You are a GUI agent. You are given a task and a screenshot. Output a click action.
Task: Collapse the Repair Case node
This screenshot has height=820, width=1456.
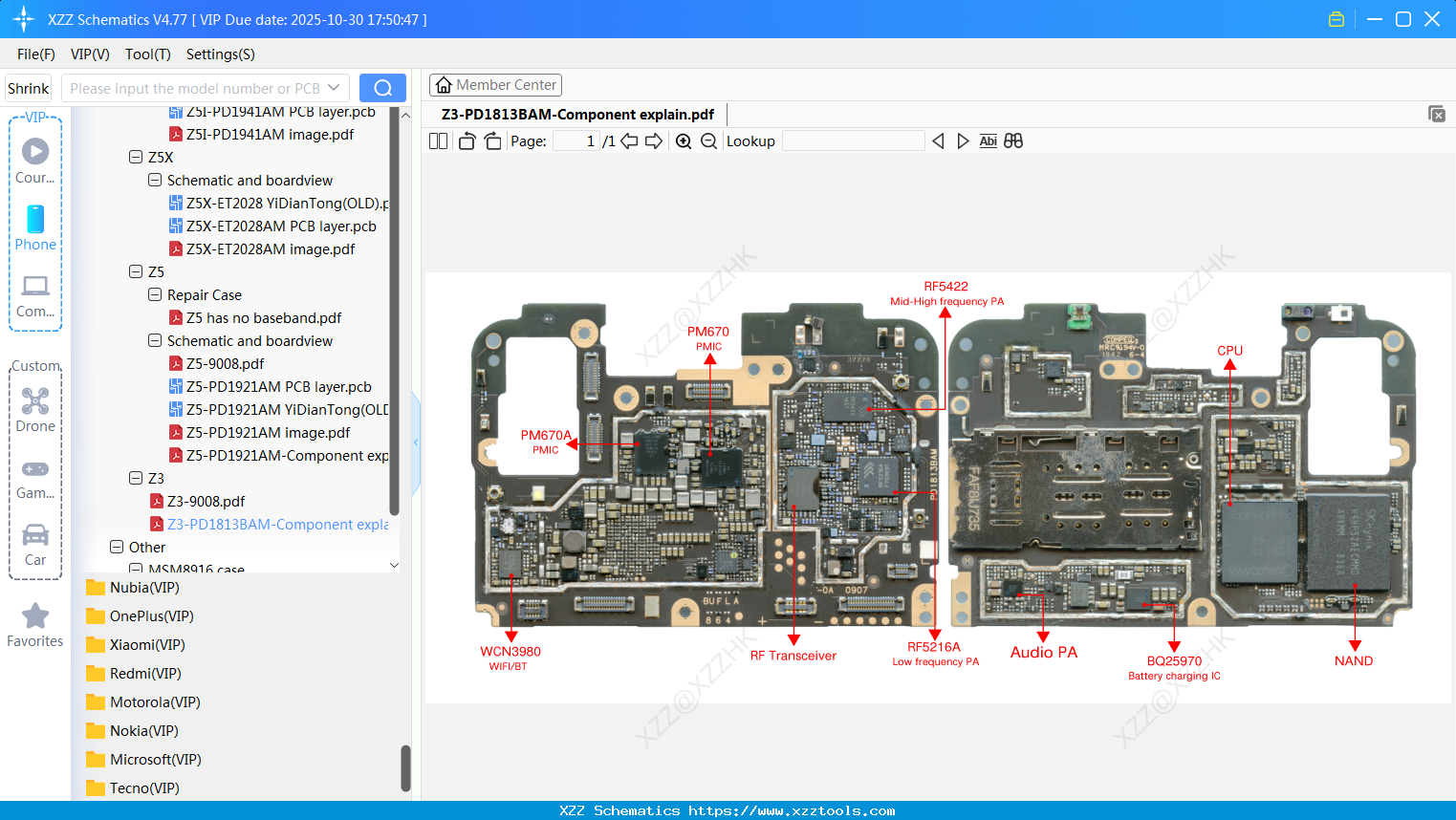point(155,294)
